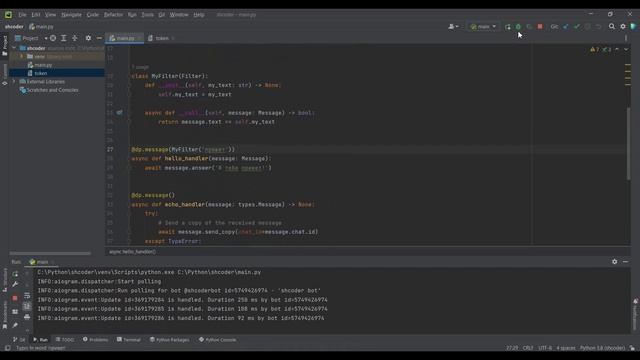Image resolution: width=640 pixels, height=360 pixels.
Task: Click Collapse All icon in Project panel
Action: point(75,38)
